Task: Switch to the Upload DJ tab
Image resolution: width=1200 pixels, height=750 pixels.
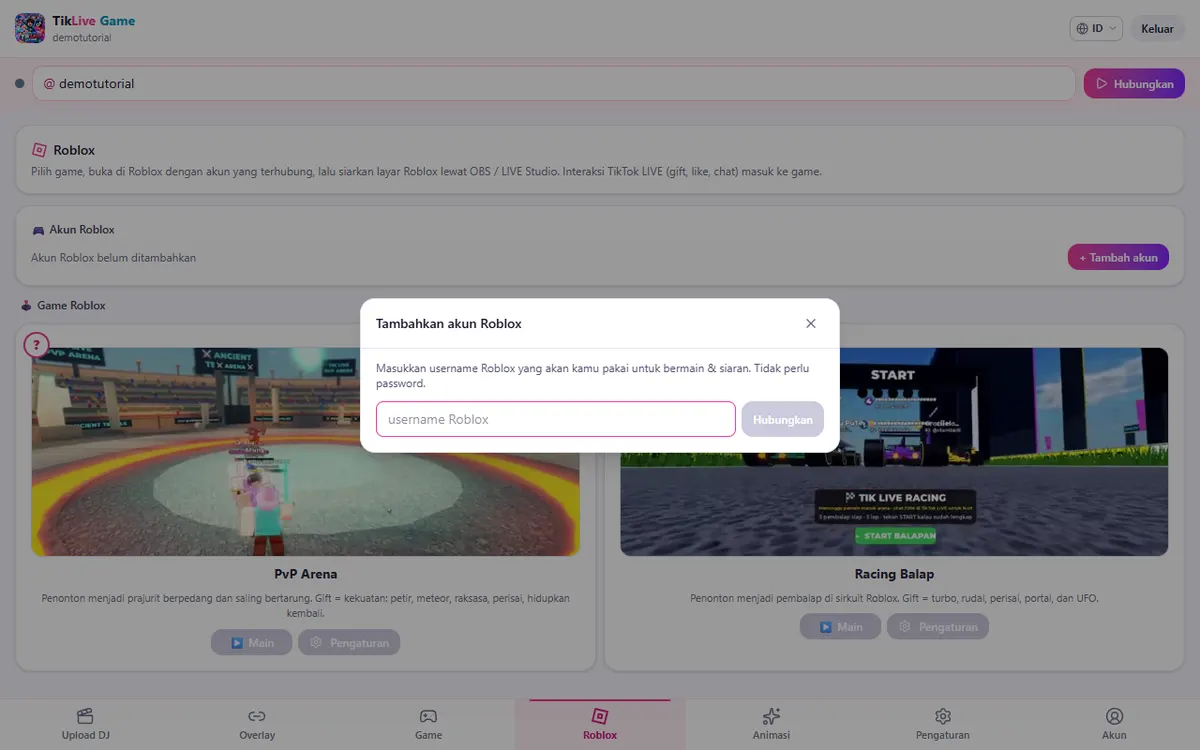Action: pos(85,725)
